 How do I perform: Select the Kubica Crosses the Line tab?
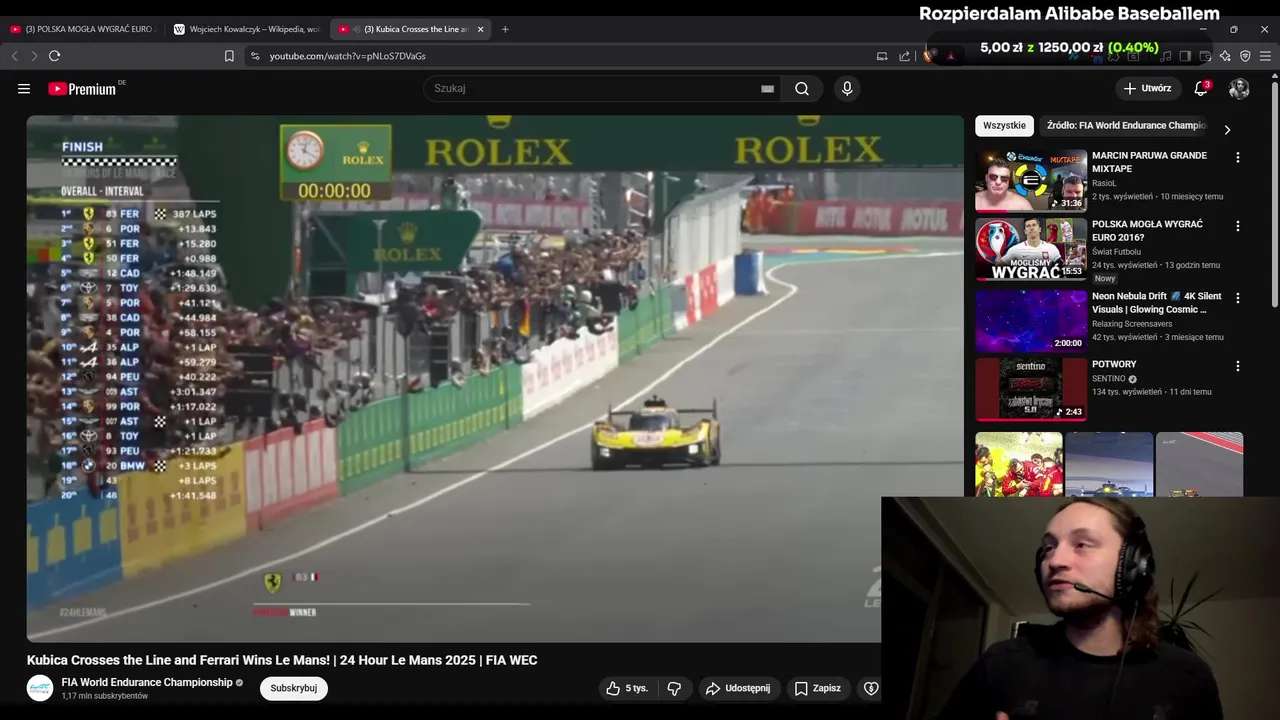tap(410, 29)
